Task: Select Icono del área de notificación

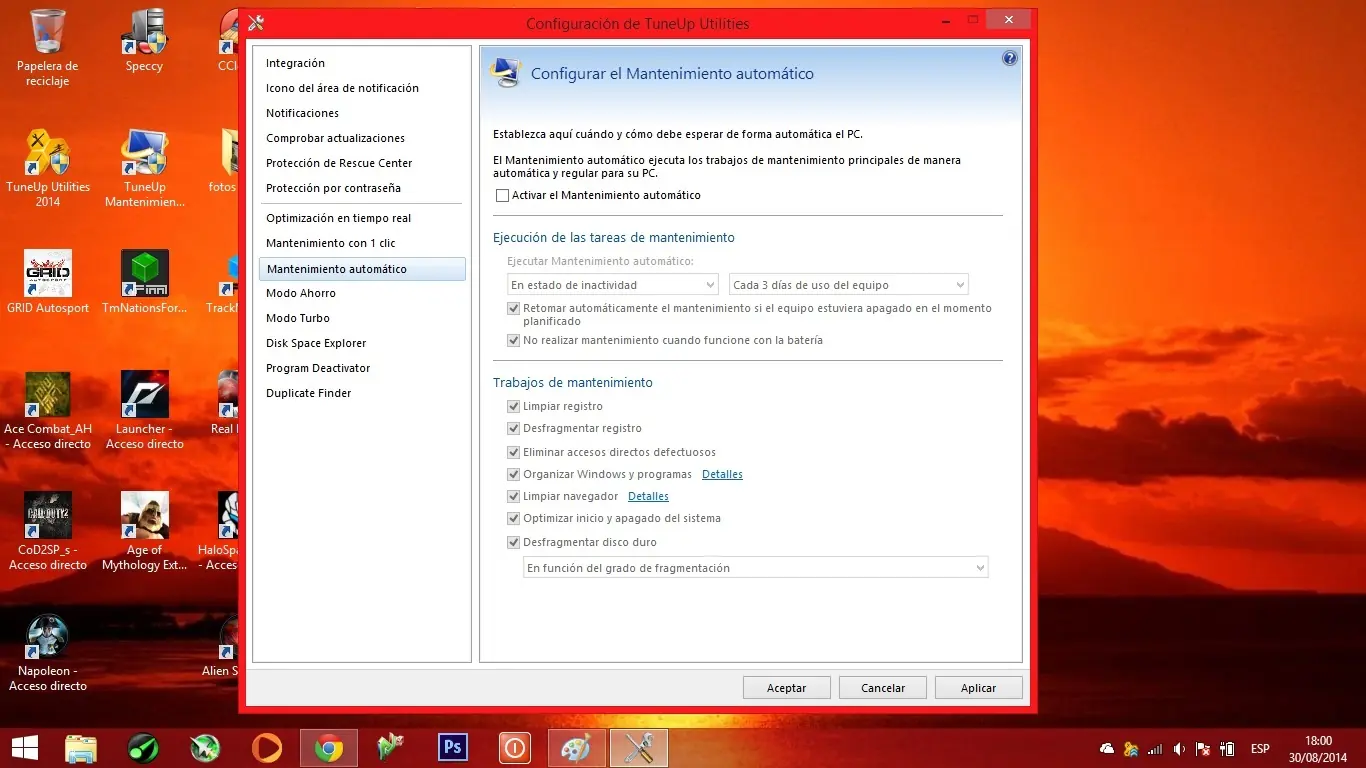Action: point(342,89)
